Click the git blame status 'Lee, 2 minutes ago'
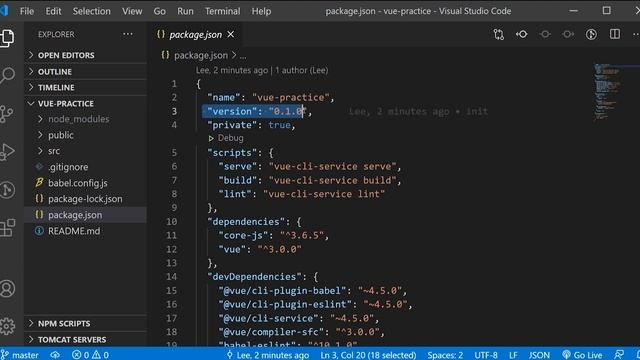The image size is (640, 360). click(268, 355)
